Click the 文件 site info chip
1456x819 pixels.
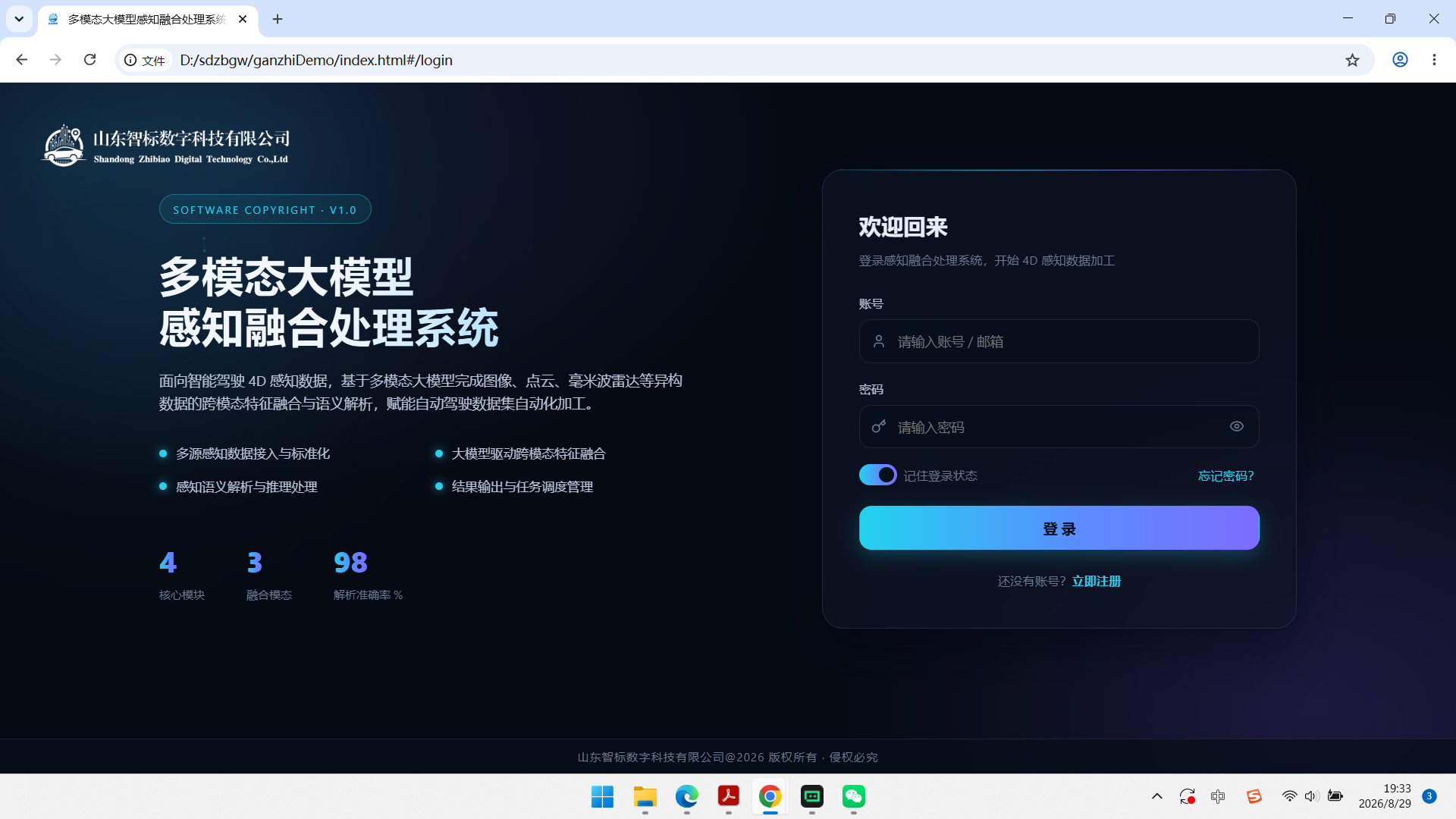click(x=145, y=60)
